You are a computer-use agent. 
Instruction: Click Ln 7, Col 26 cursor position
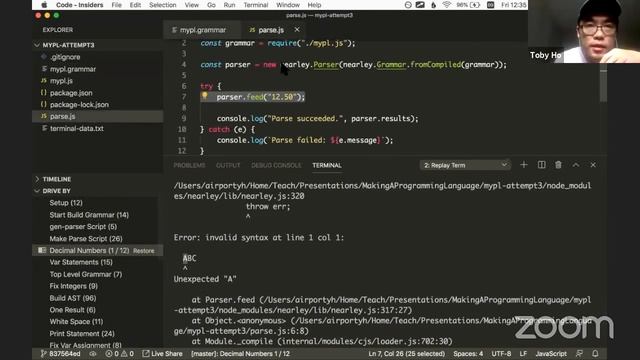[x=407, y=353]
